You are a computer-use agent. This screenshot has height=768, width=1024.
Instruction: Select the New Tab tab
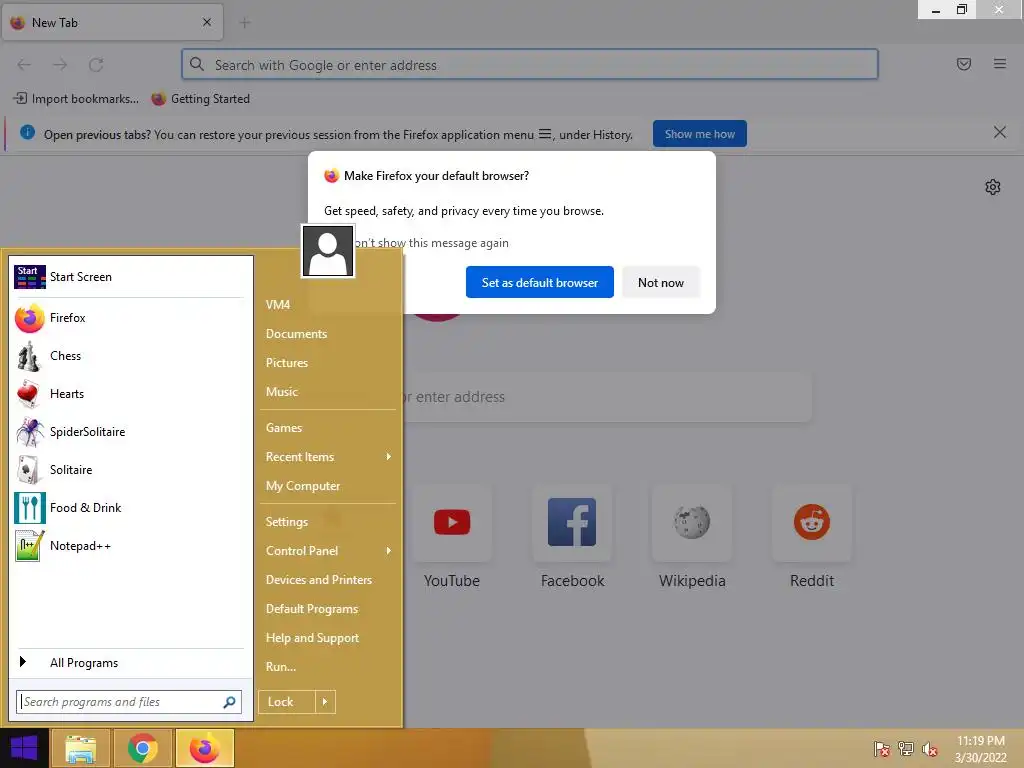(x=112, y=22)
